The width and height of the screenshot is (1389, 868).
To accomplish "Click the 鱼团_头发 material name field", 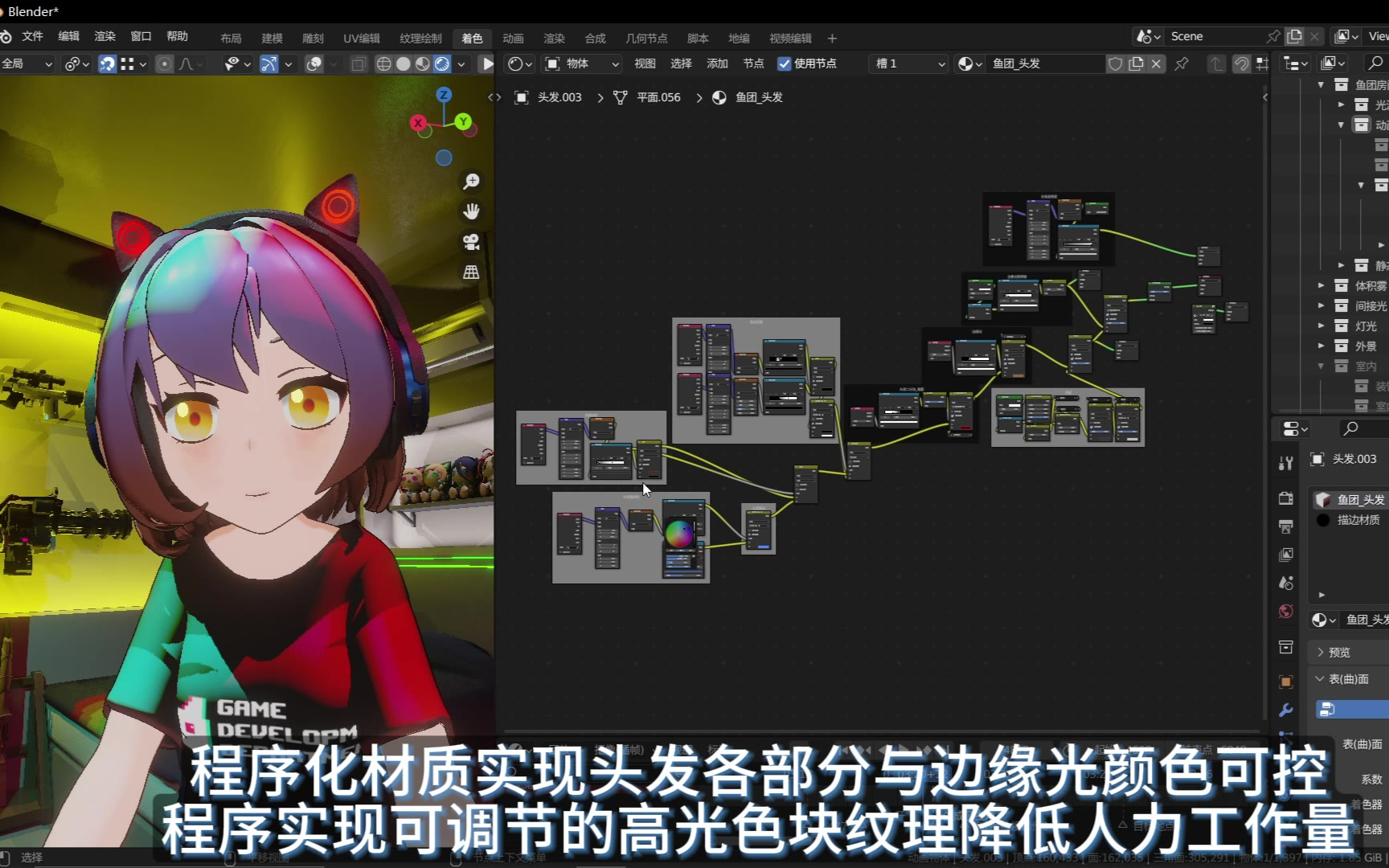I will 1045,63.
